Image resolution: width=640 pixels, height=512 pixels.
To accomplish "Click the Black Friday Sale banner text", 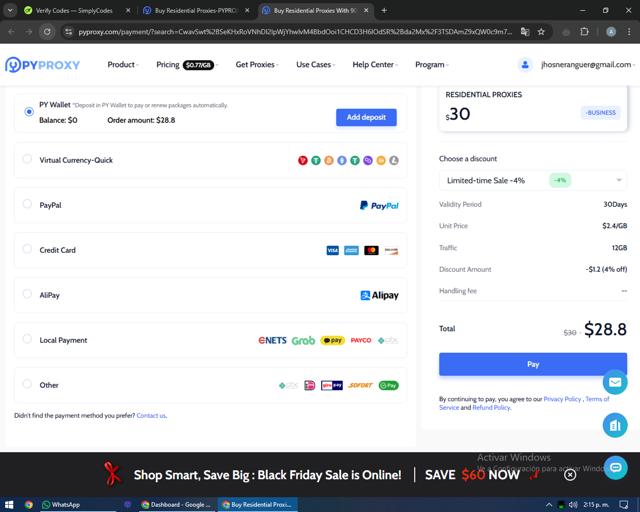I will pyautogui.click(x=267, y=475).
